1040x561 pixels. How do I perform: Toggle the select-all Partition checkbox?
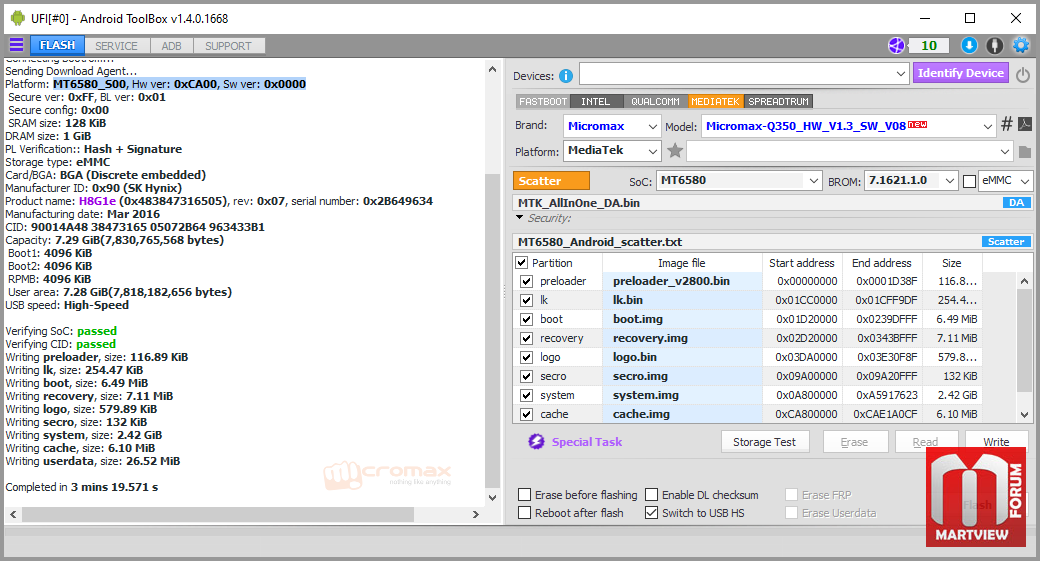522,263
